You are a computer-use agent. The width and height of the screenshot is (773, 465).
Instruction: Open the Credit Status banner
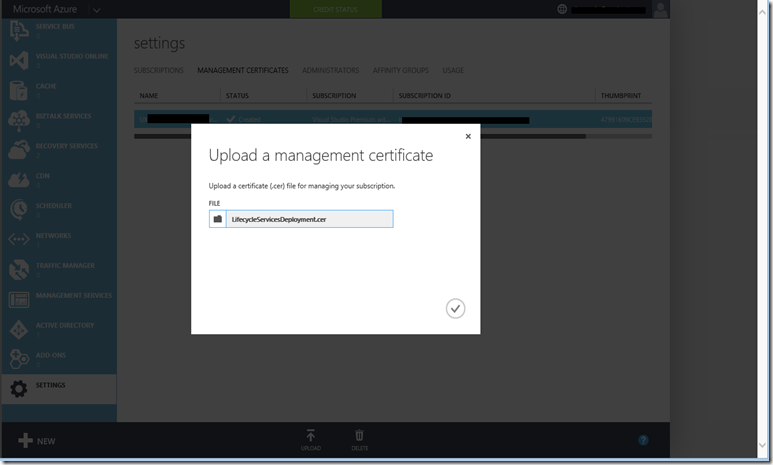(336, 9)
